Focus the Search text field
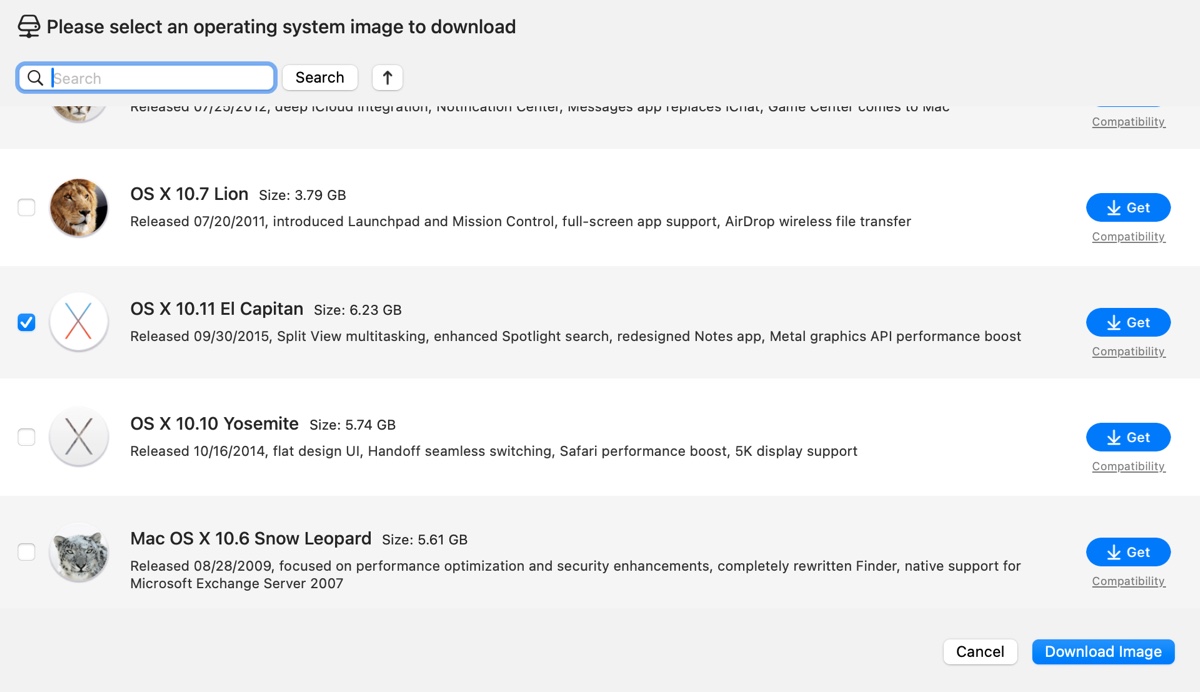This screenshot has width=1200, height=692. [160, 78]
